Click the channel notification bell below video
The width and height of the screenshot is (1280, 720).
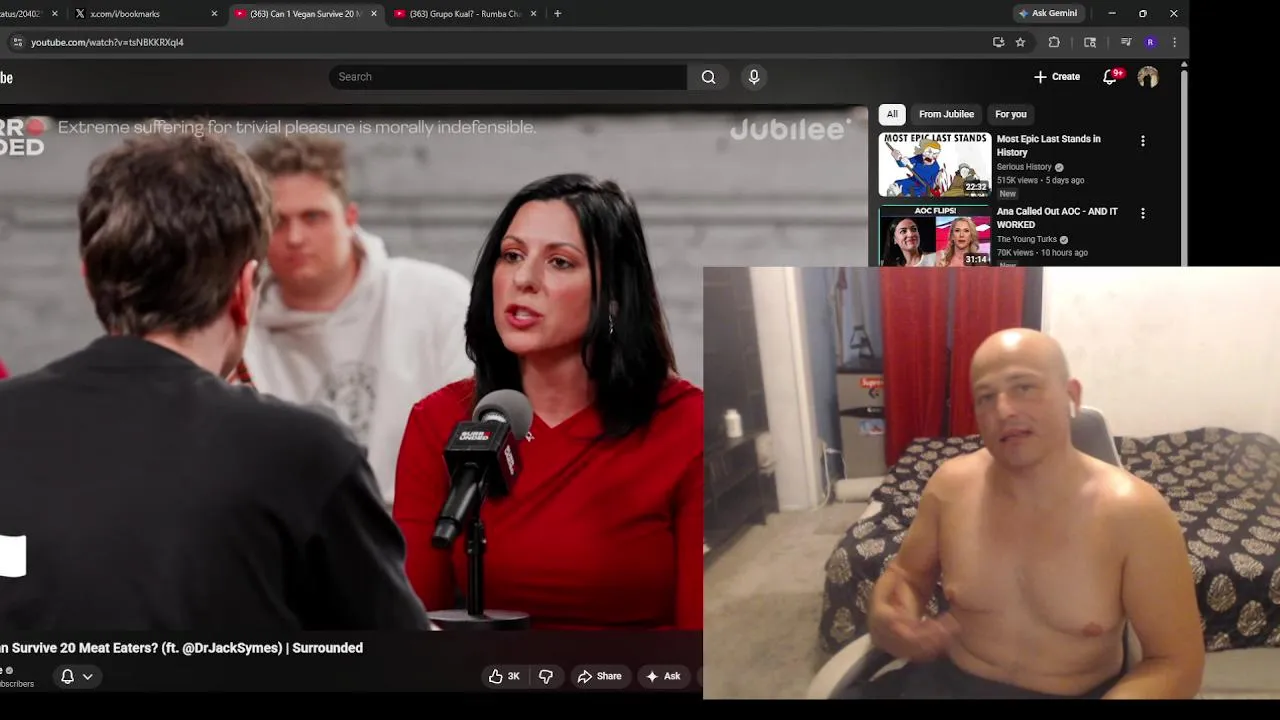(x=67, y=677)
